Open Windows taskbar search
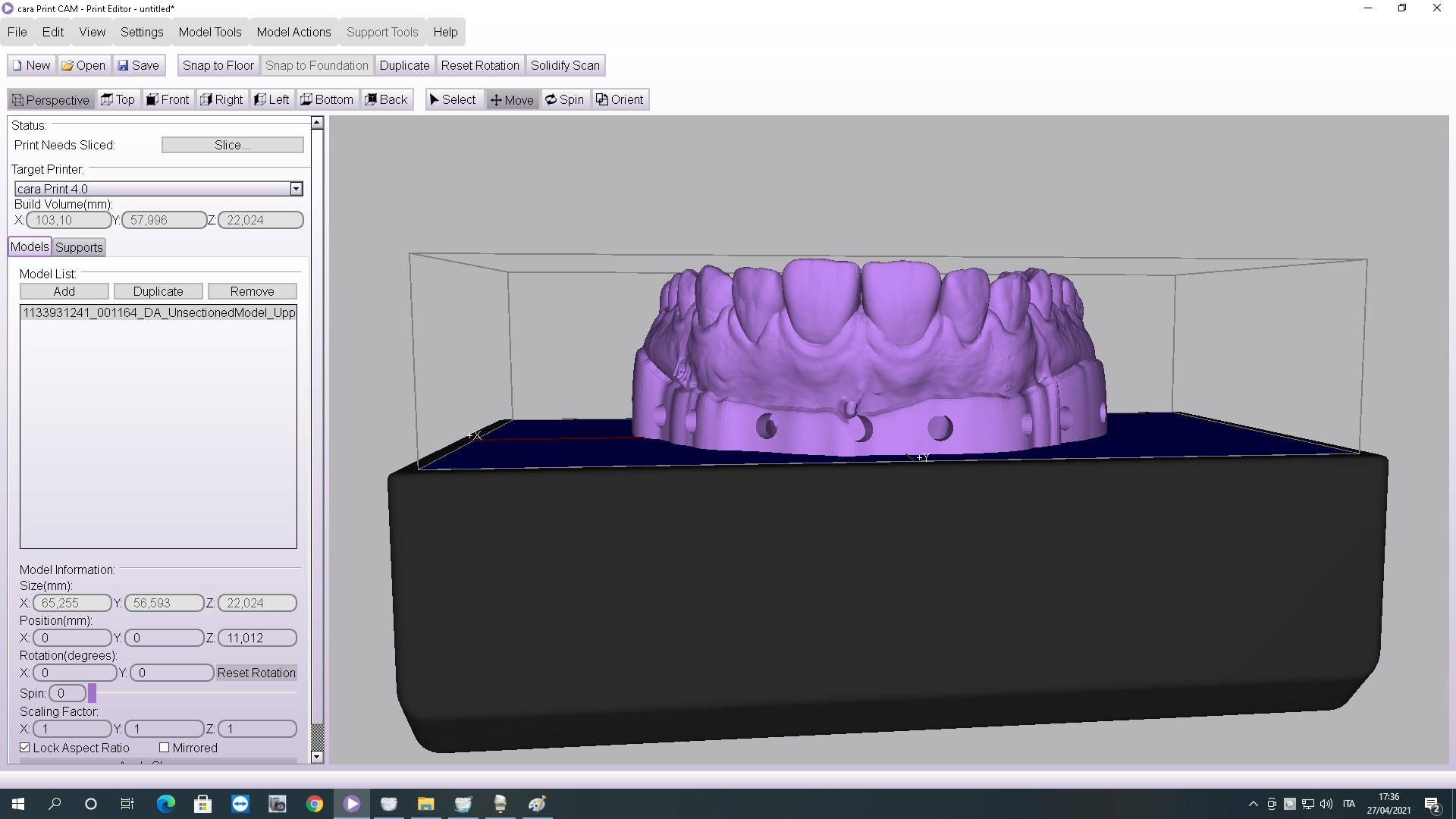The width and height of the screenshot is (1456, 819). pyautogui.click(x=55, y=804)
